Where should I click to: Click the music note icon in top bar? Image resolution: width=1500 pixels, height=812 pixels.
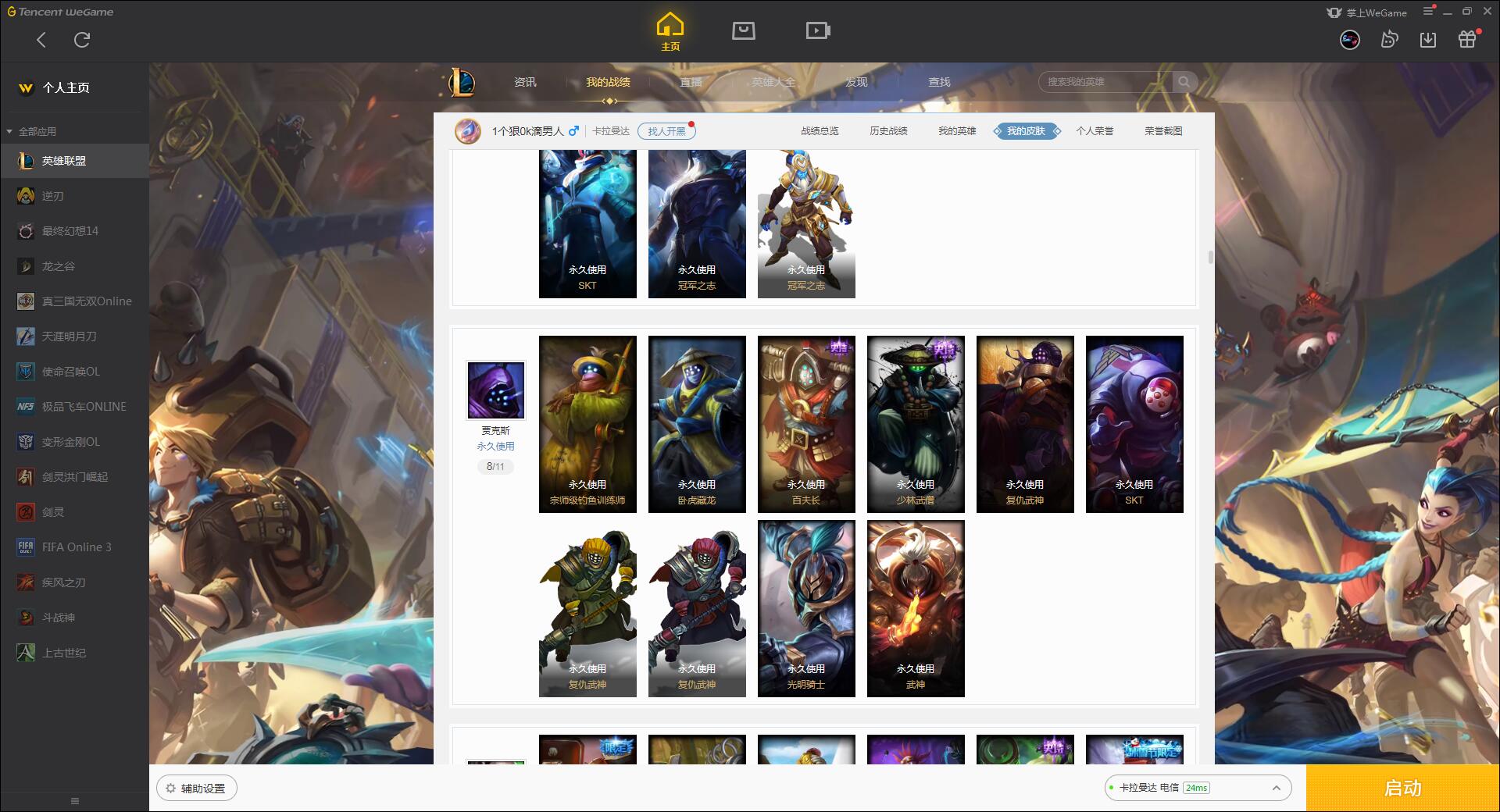pos(1388,39)
